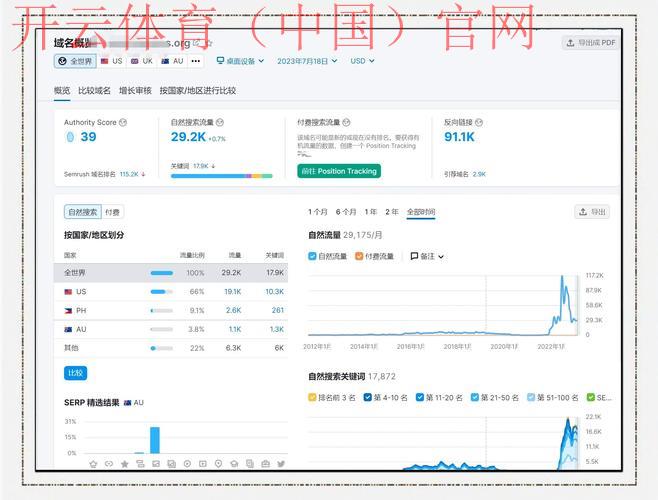The image size is (658, 500).
Task: Select the graduation cap SERP feature icon
Action: (234, 464)
